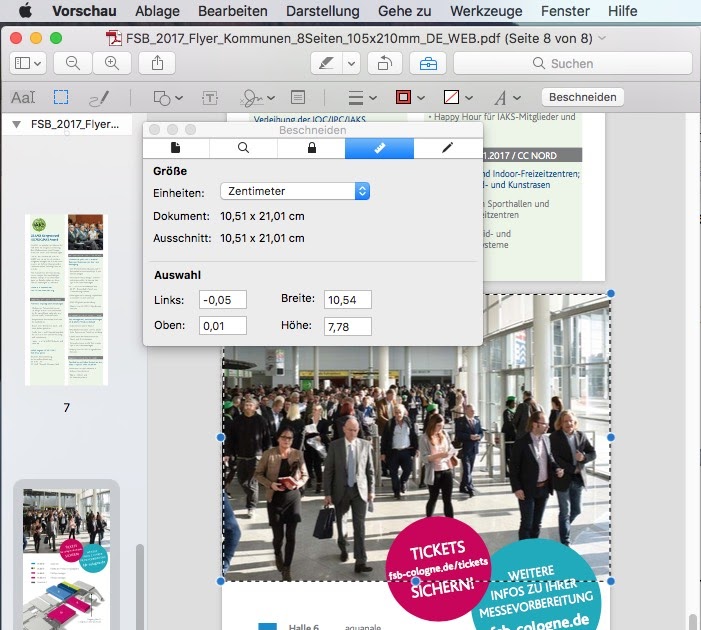Image resolution: width=701 pixels, height=630 pixels.
Task: Click the sidebar view mode button
Action: point(28,63)
